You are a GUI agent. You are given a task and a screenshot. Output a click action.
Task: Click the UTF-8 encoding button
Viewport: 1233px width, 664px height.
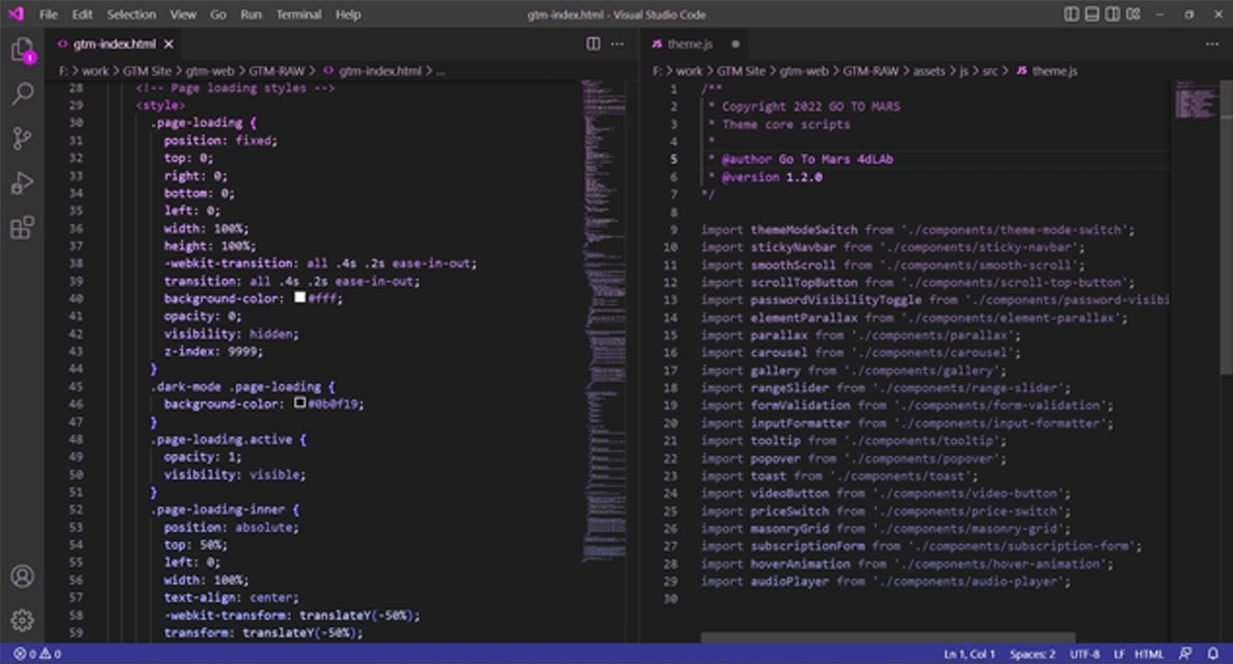(x=1084, y=654)
